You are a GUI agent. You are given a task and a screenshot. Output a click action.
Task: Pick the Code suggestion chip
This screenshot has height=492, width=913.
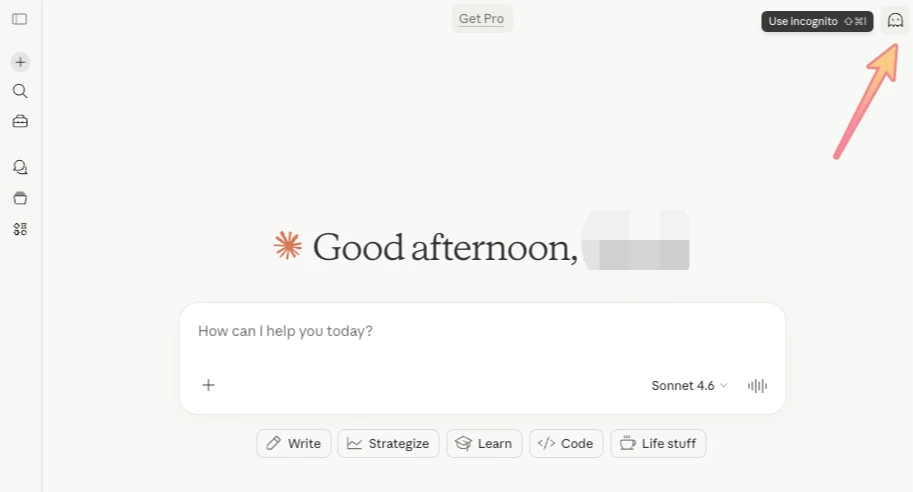pyautogui.click(x=566, y=444)
